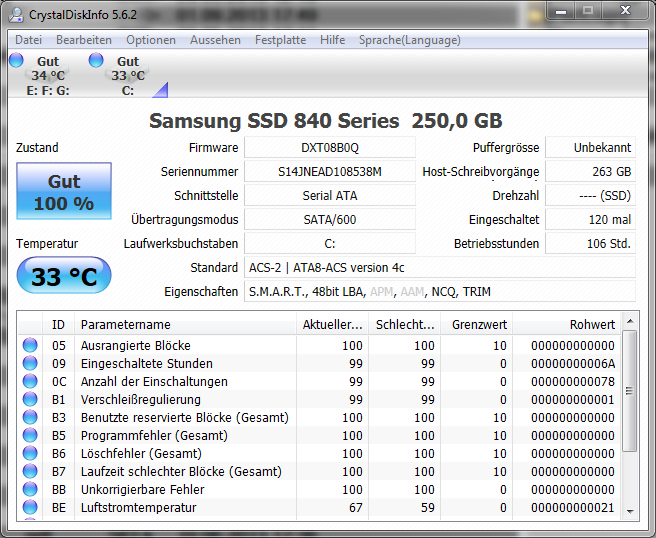Click the 33 °C temperature button
The height and width of the screenshot is (538, 656).
[x=64, y=276]
